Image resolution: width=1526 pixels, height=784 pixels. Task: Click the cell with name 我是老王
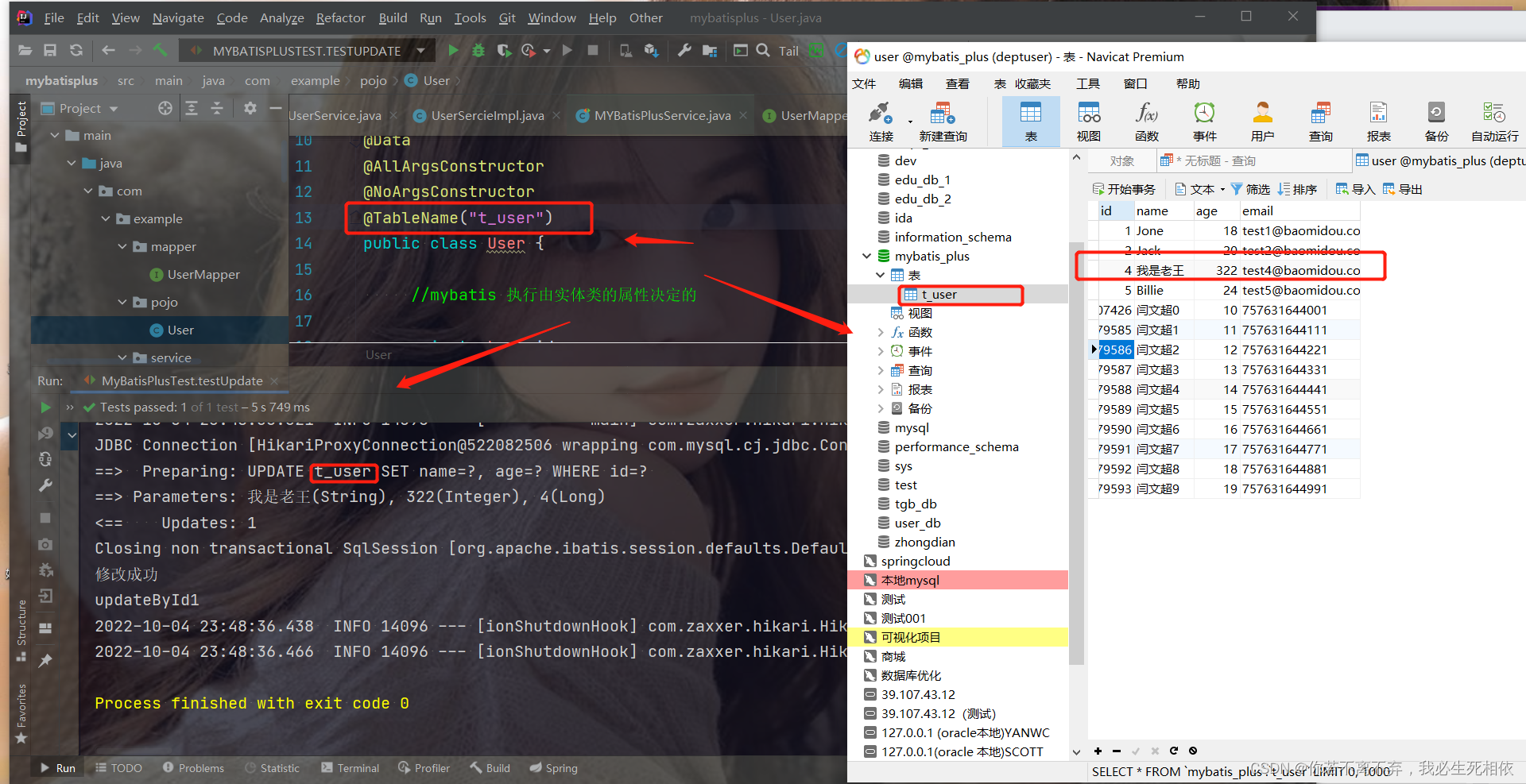[x=1163, y=271]
